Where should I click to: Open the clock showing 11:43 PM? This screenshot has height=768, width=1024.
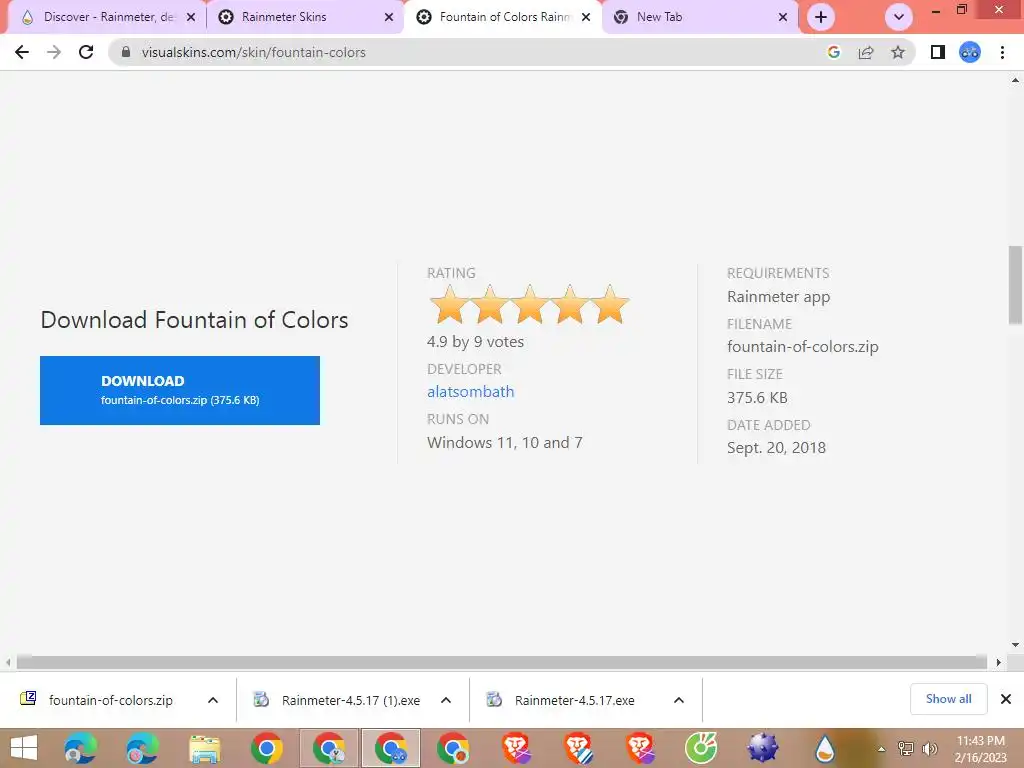(980, 748)
